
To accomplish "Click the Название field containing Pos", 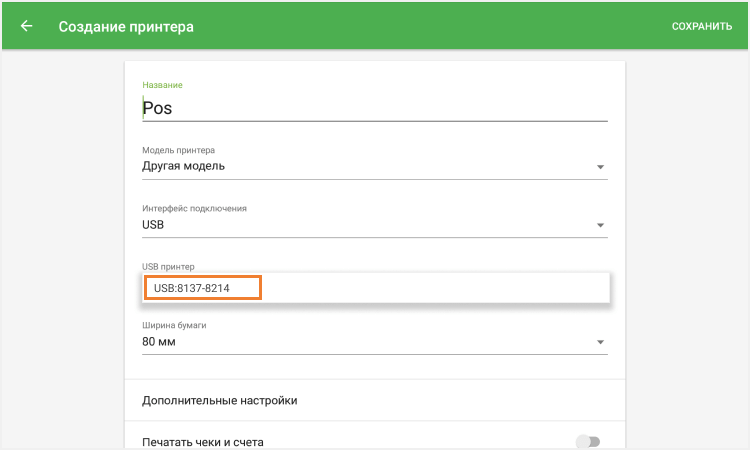I will tap(374, 108).
